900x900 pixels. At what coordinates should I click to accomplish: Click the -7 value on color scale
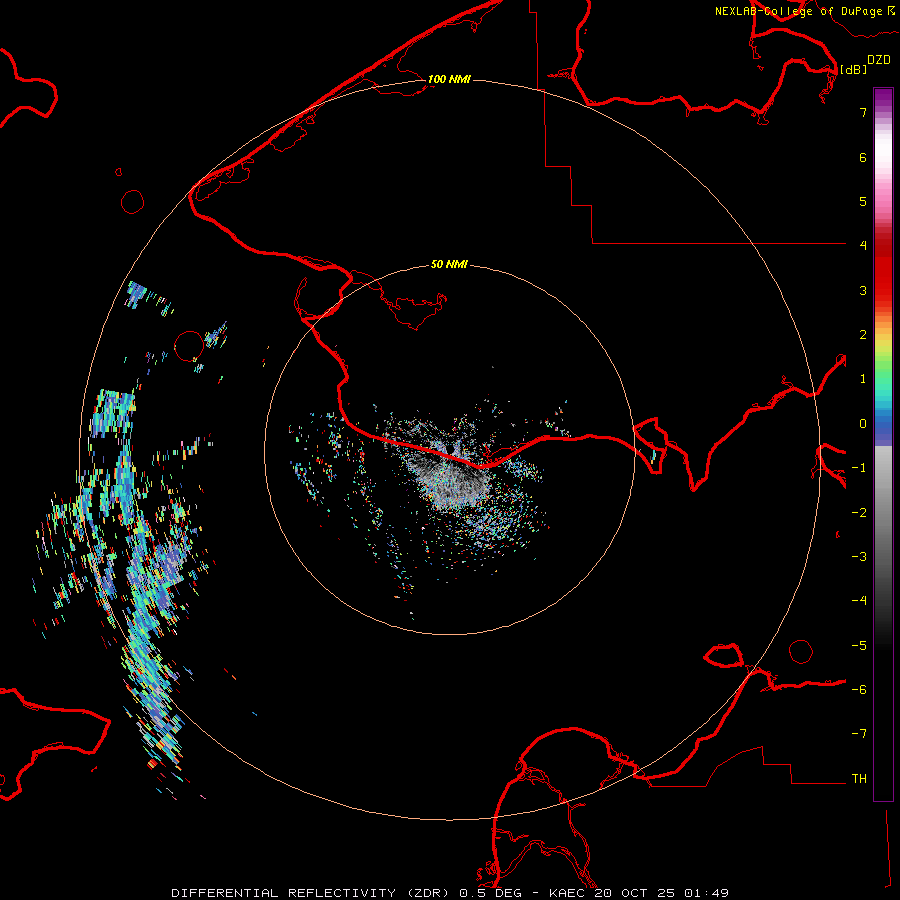[859, 734]
